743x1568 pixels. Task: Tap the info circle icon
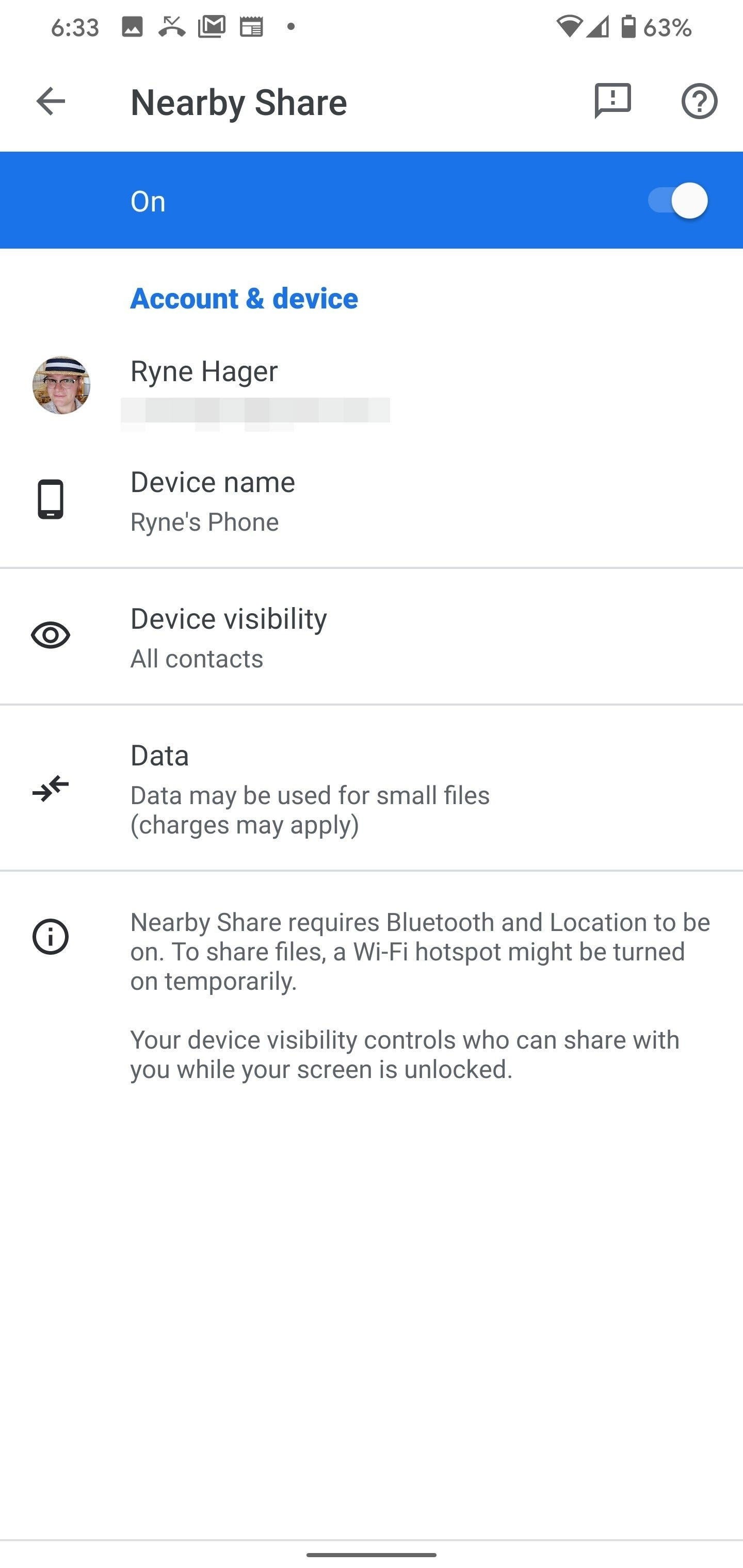point(51,937)
